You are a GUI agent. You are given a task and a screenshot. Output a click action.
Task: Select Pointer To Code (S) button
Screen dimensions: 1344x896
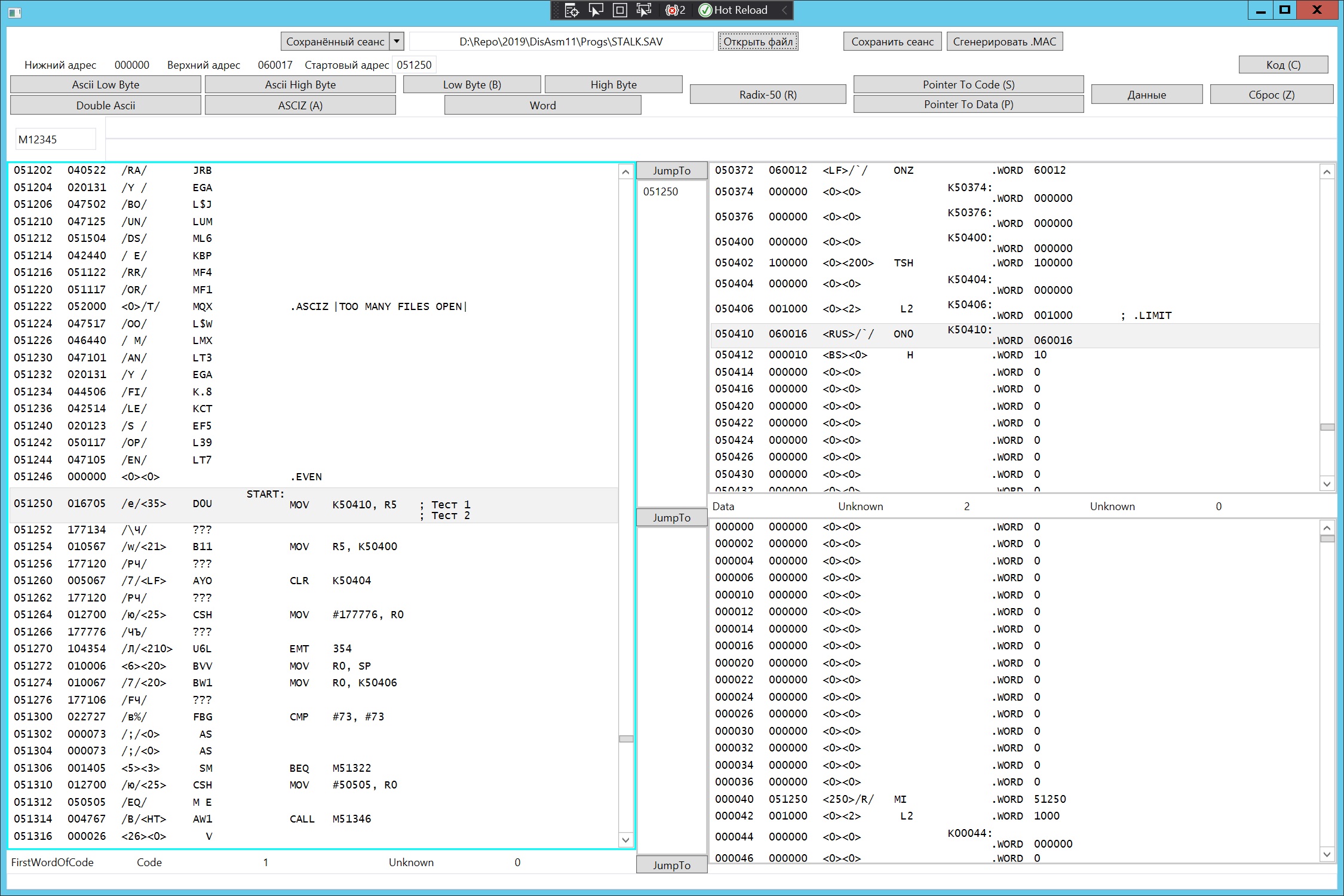968,84
